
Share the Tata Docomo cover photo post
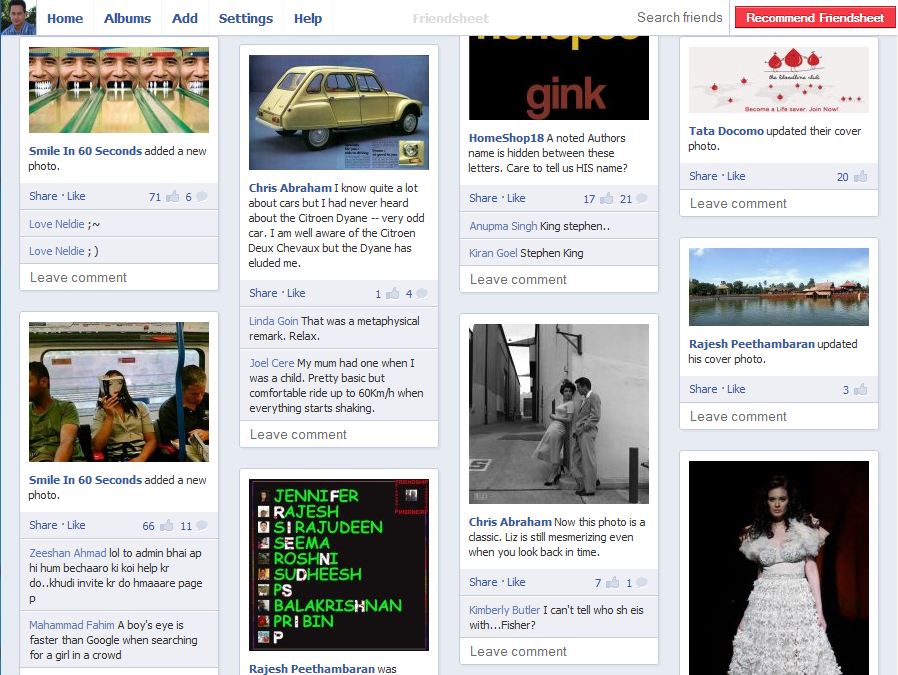703,176
